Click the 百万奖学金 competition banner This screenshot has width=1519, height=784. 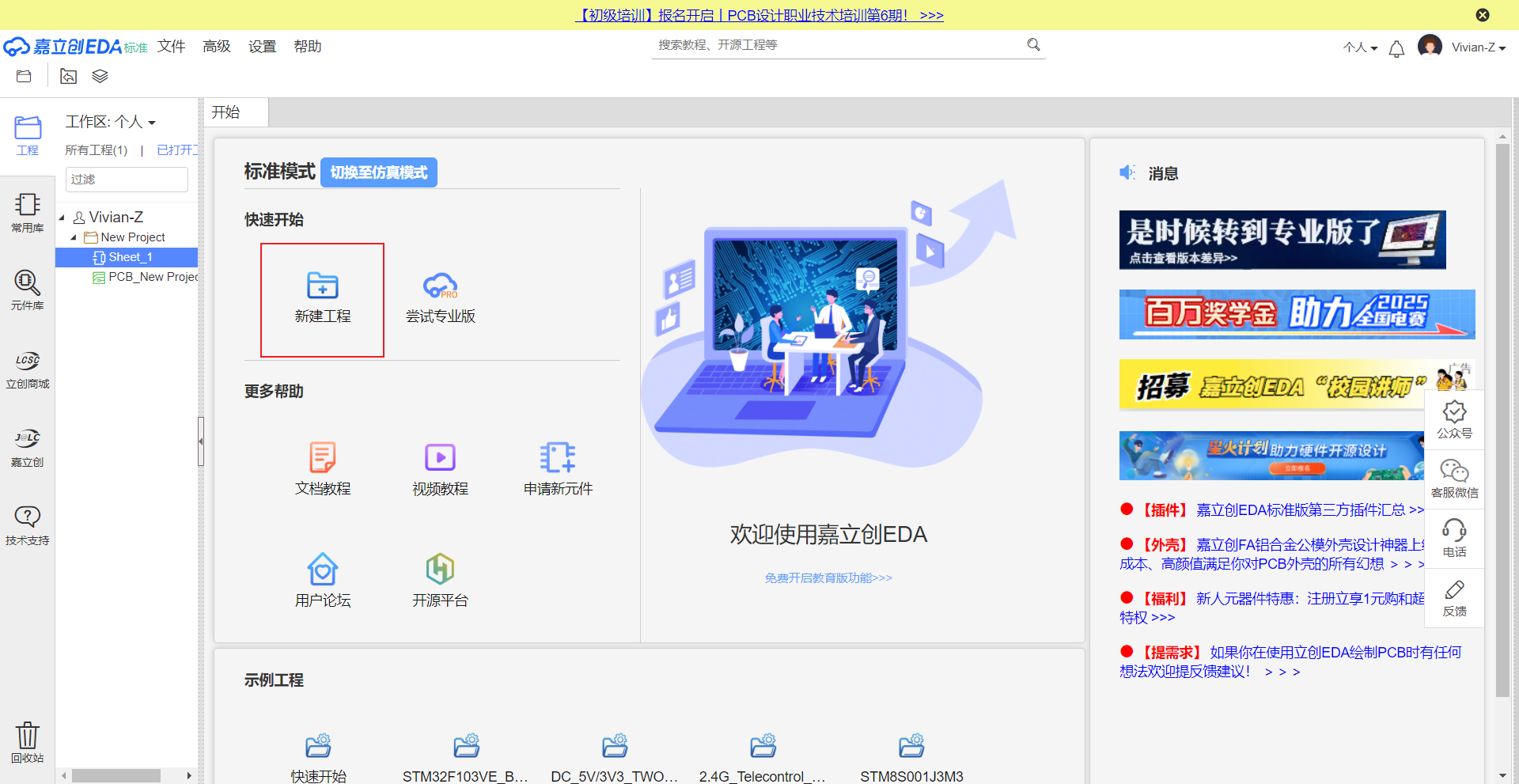(x=1297, y=314)
